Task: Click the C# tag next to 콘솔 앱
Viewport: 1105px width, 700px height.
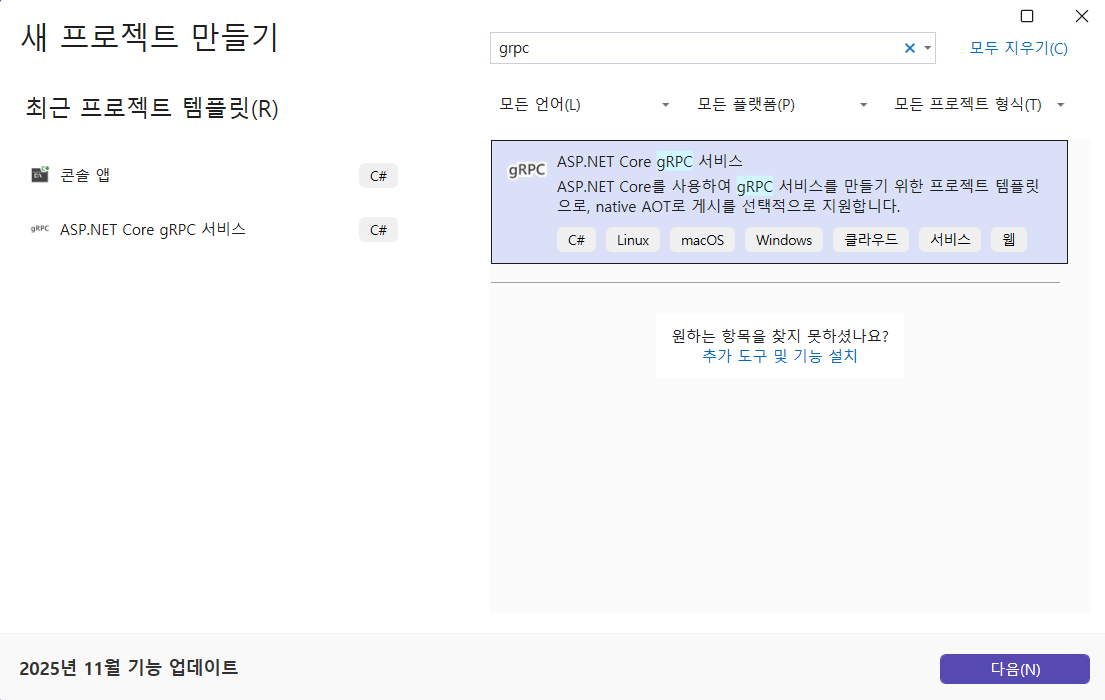Action: (x=378, y=176)
